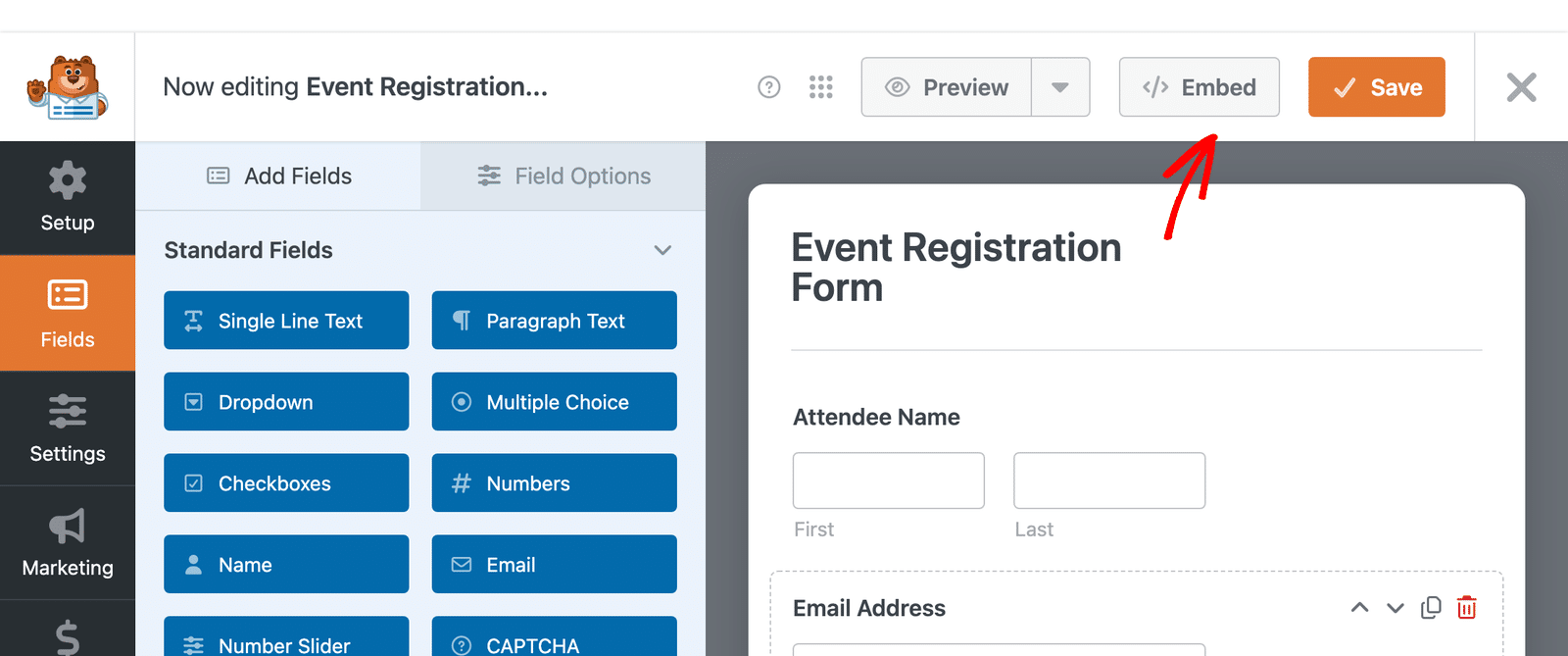Screen dimensions: 1568x656
Task: Select the Event Registration Form title
Action: (x=956, y=268)
